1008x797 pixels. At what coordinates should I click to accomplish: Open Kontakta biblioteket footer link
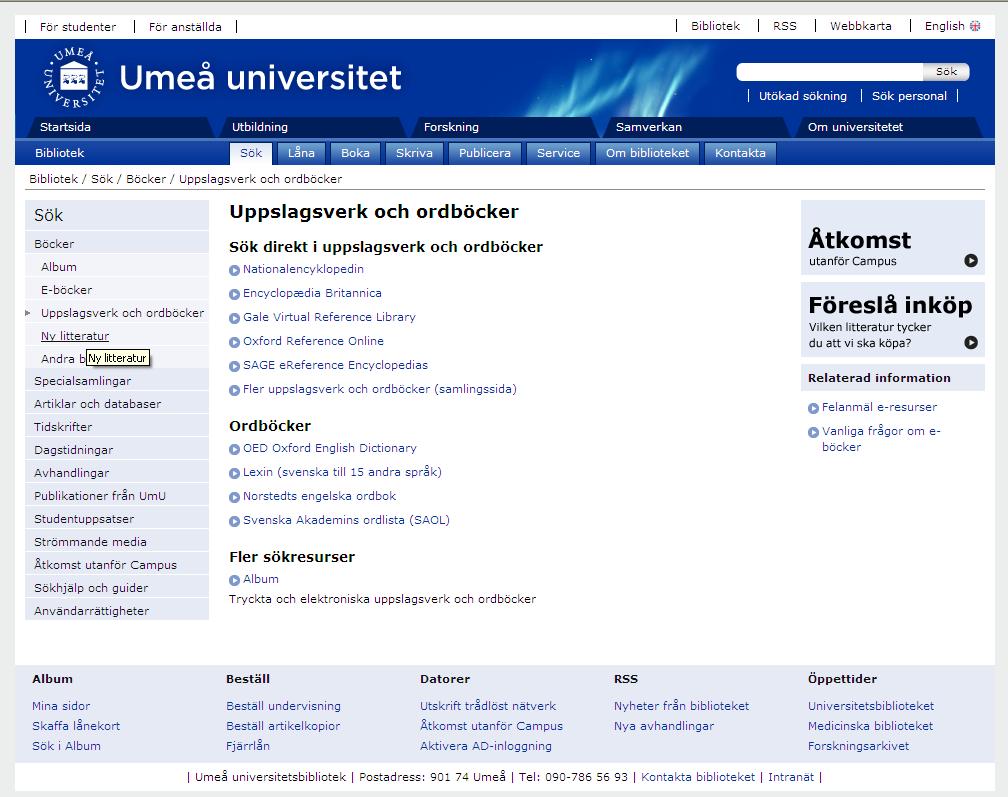(698, 777)
